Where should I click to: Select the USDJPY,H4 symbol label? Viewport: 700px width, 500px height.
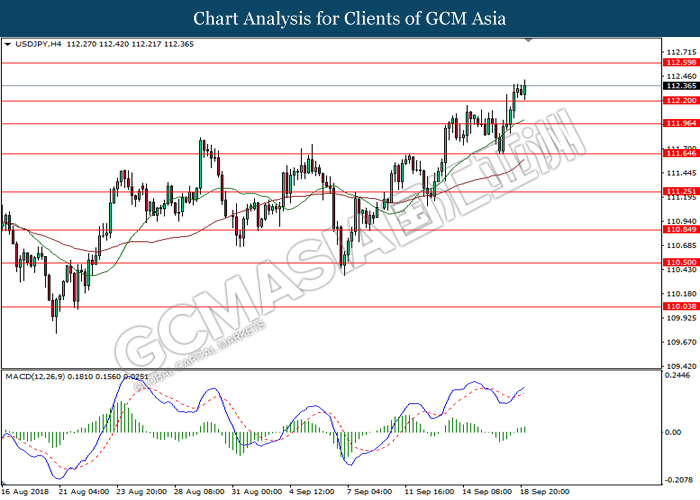tap(38, 44)
